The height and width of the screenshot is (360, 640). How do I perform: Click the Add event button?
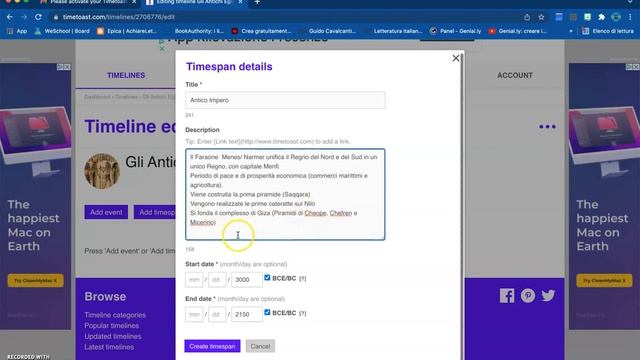click(x=106, y=212)
